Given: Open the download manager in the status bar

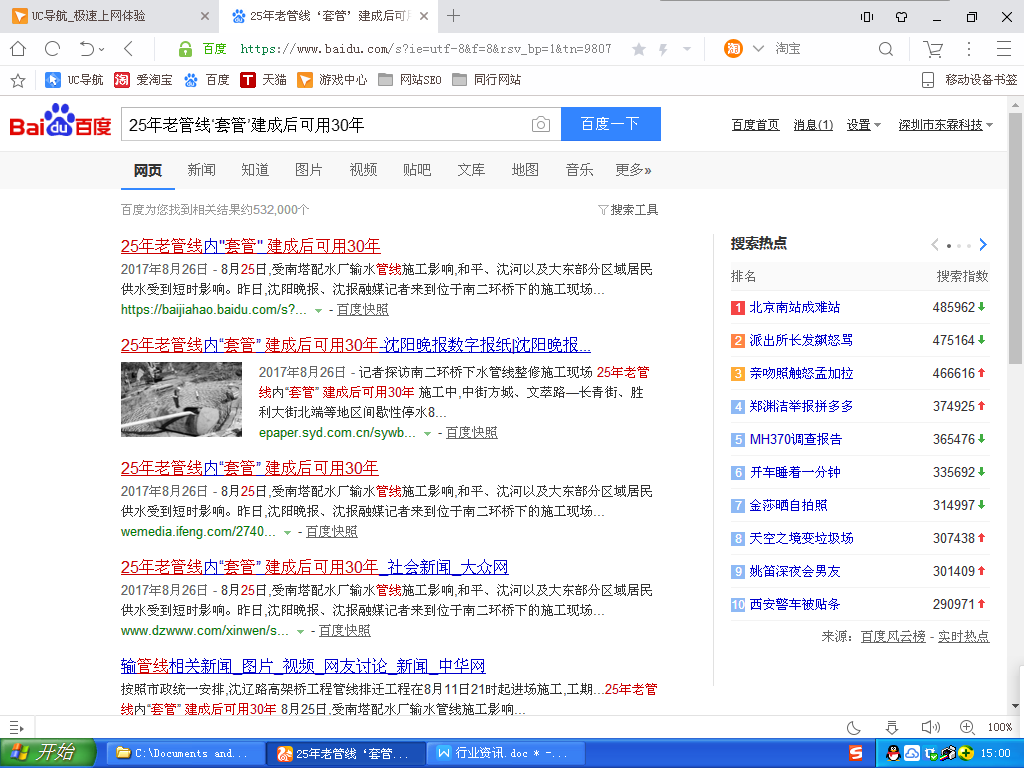Looking at the screenshot, I should [x=892, y=727].
